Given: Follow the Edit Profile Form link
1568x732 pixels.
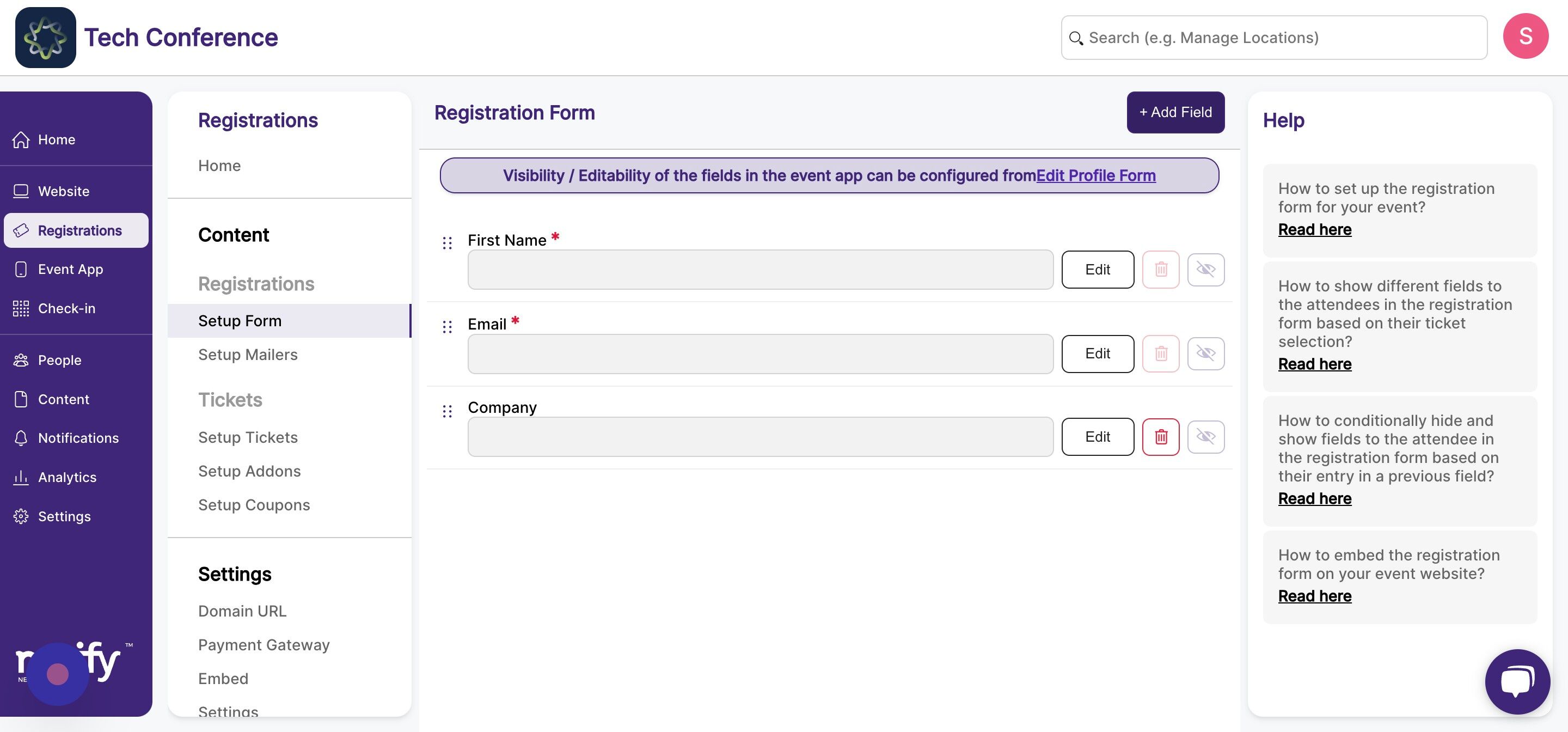Looking at the screenshot, I should tap(1095, 175).
